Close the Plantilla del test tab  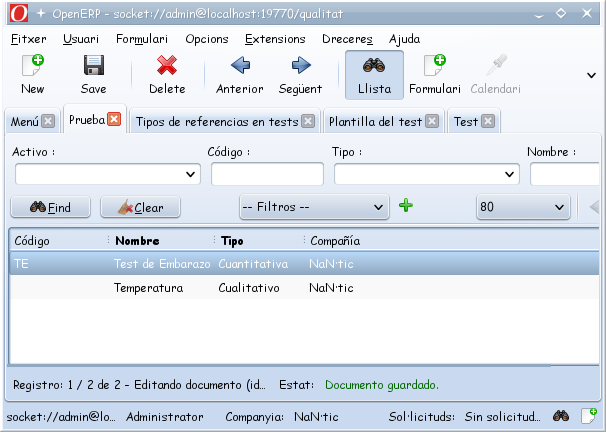click(432, 121)
